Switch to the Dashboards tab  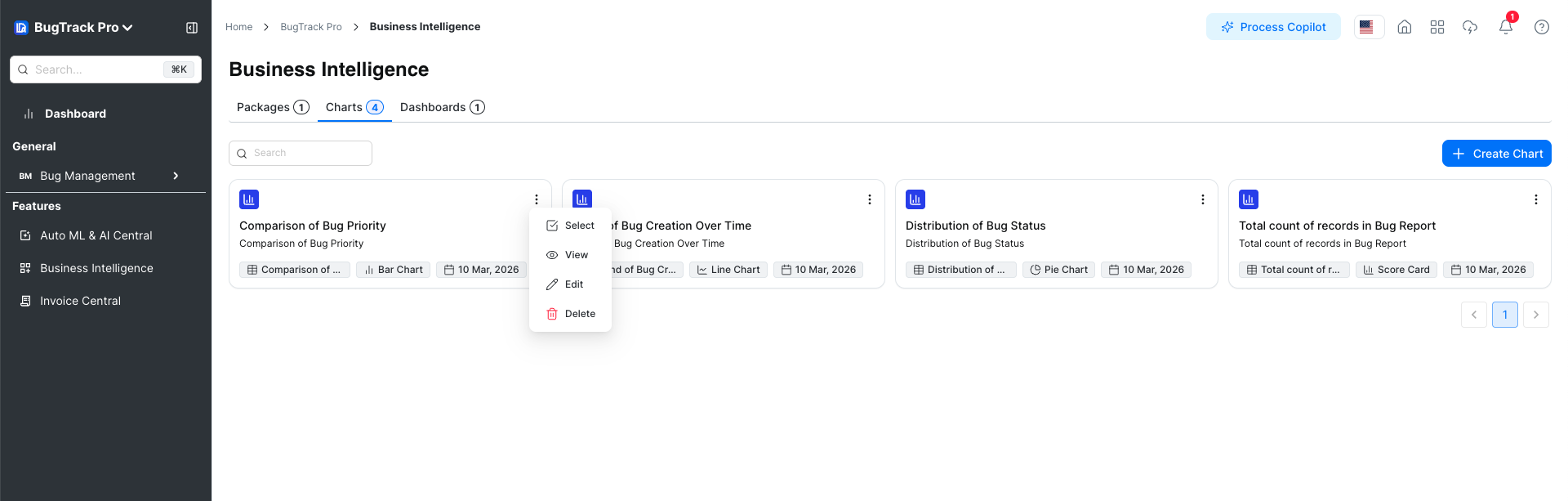click(x=442, y=107)
